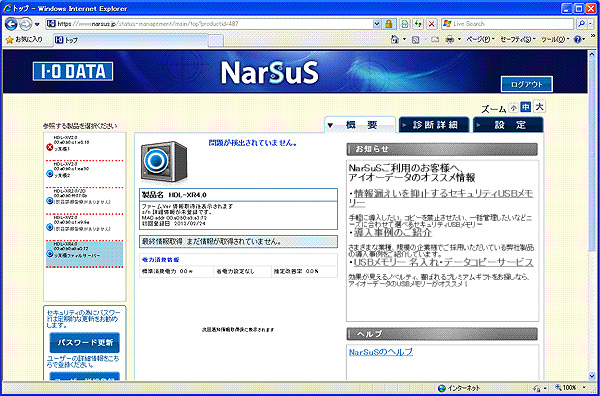Click the パスワード更新 button
This screenshot has width=600, height=396.
[x=85, y=343]
